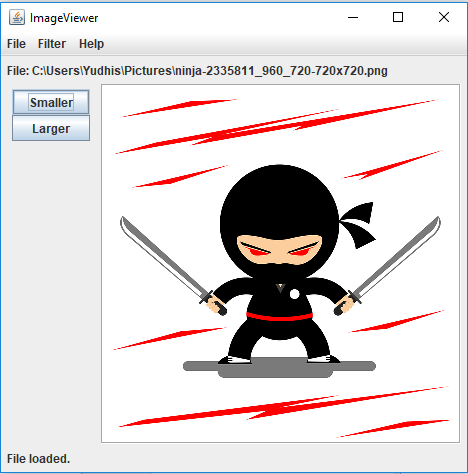Minimize the ImageViewer window

click(353, 17)
